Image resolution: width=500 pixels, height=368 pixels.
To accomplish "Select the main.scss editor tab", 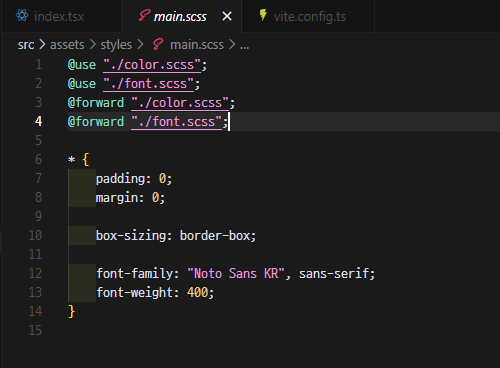I will [x=181, y=16].
